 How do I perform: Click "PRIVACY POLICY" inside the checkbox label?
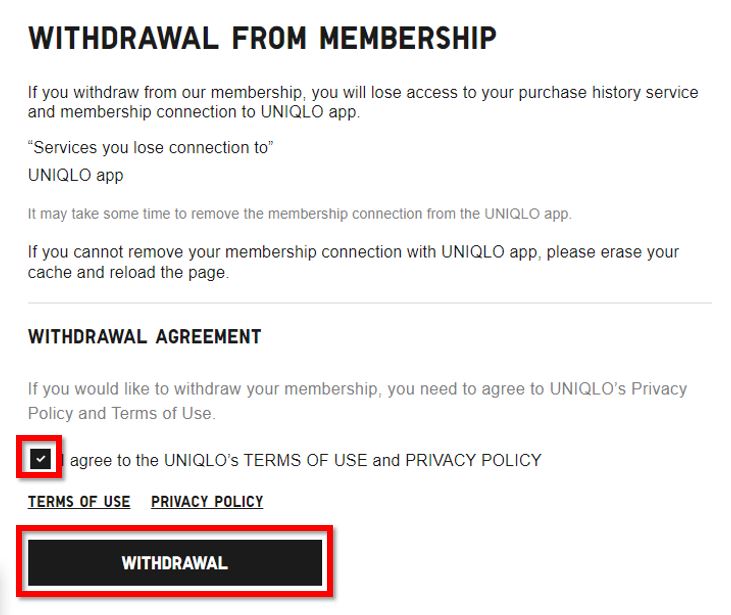pos(473,461)
